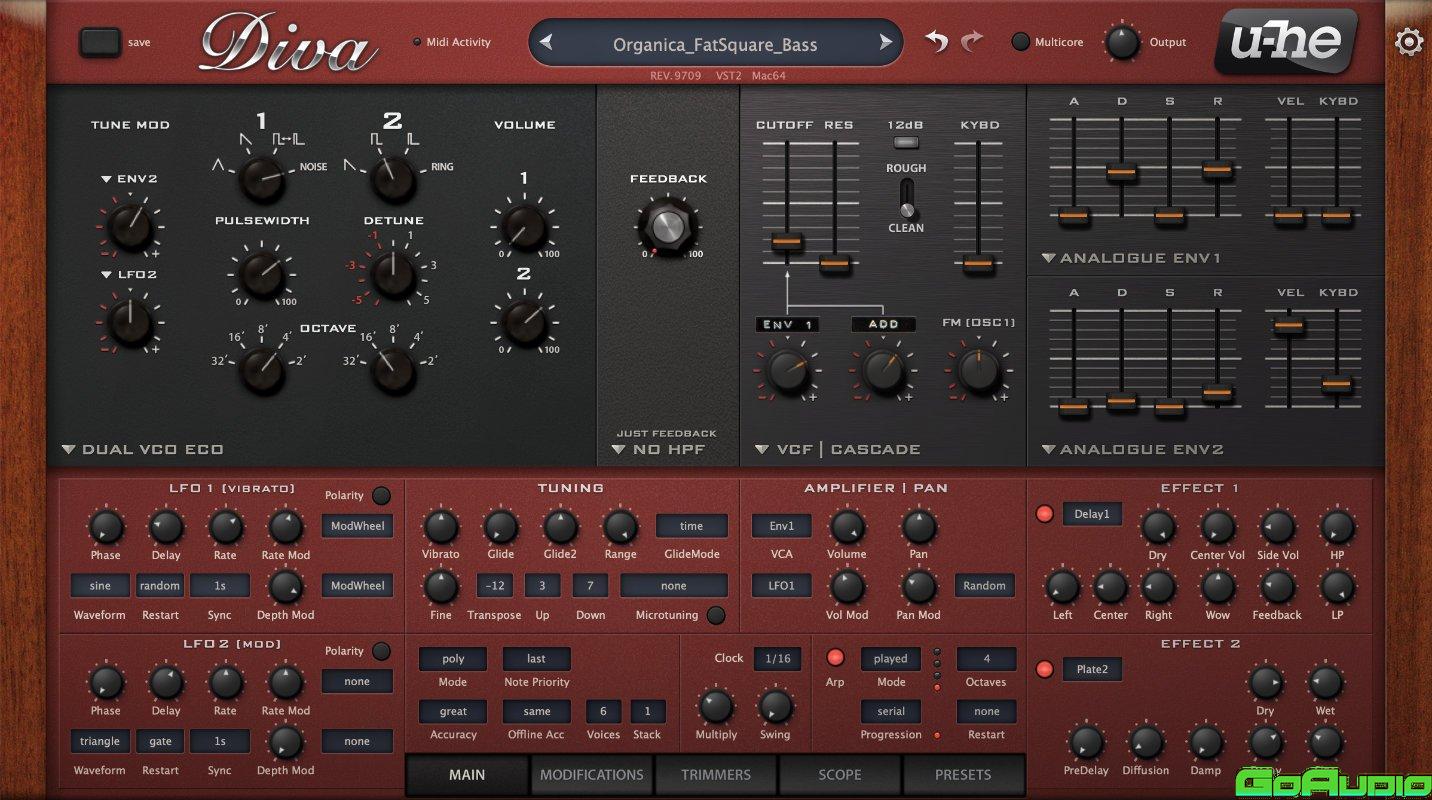Click the Detune knob
The width and height of the screenshot is (1432, 800).
coord(392,273)
